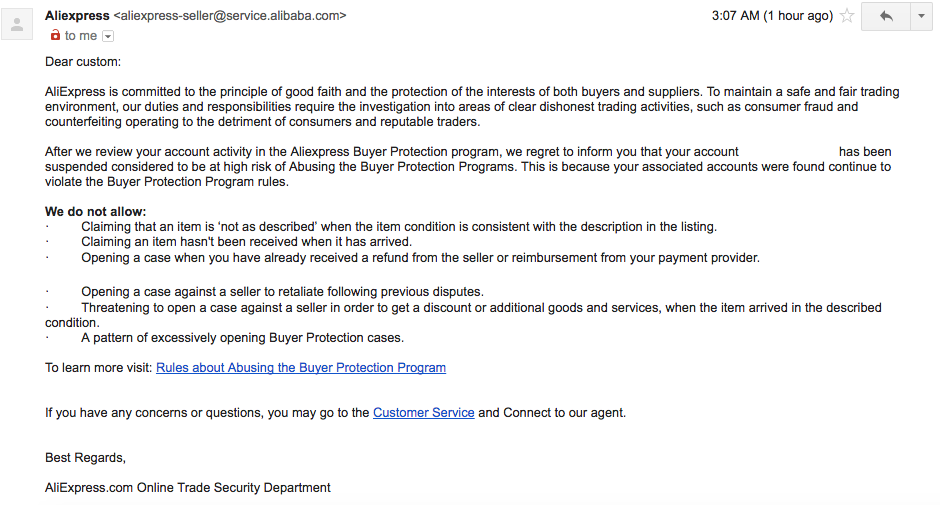Click the "pattern of excessively opening" bullet

[x=242, y=338]
